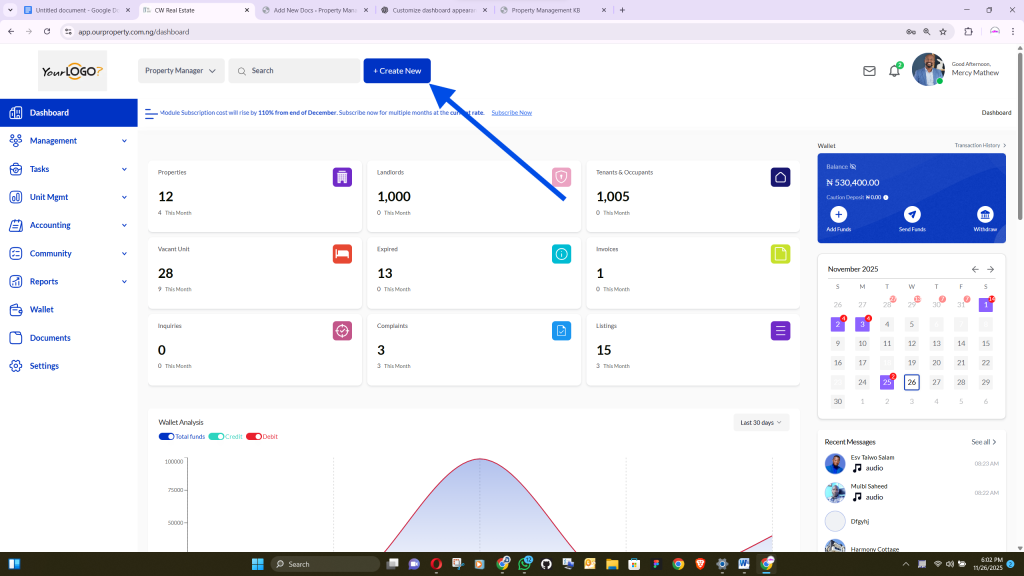Click the Add Funds plus icon

[x=838, y=214]
